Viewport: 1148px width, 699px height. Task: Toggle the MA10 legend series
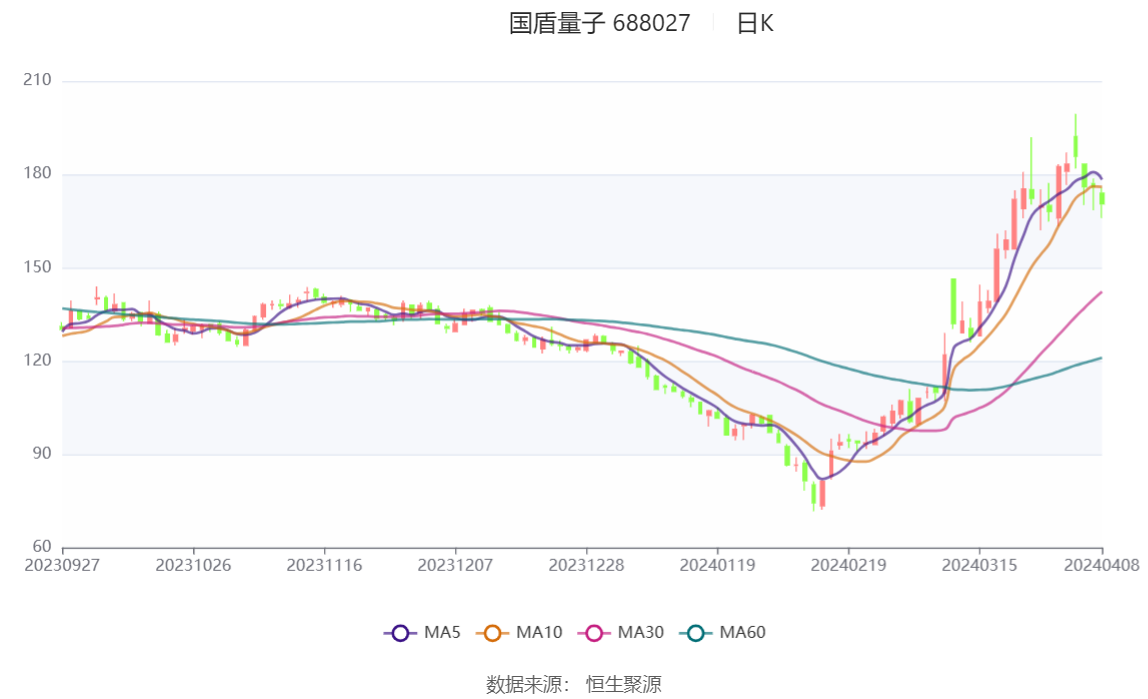(x=519, y=632)
